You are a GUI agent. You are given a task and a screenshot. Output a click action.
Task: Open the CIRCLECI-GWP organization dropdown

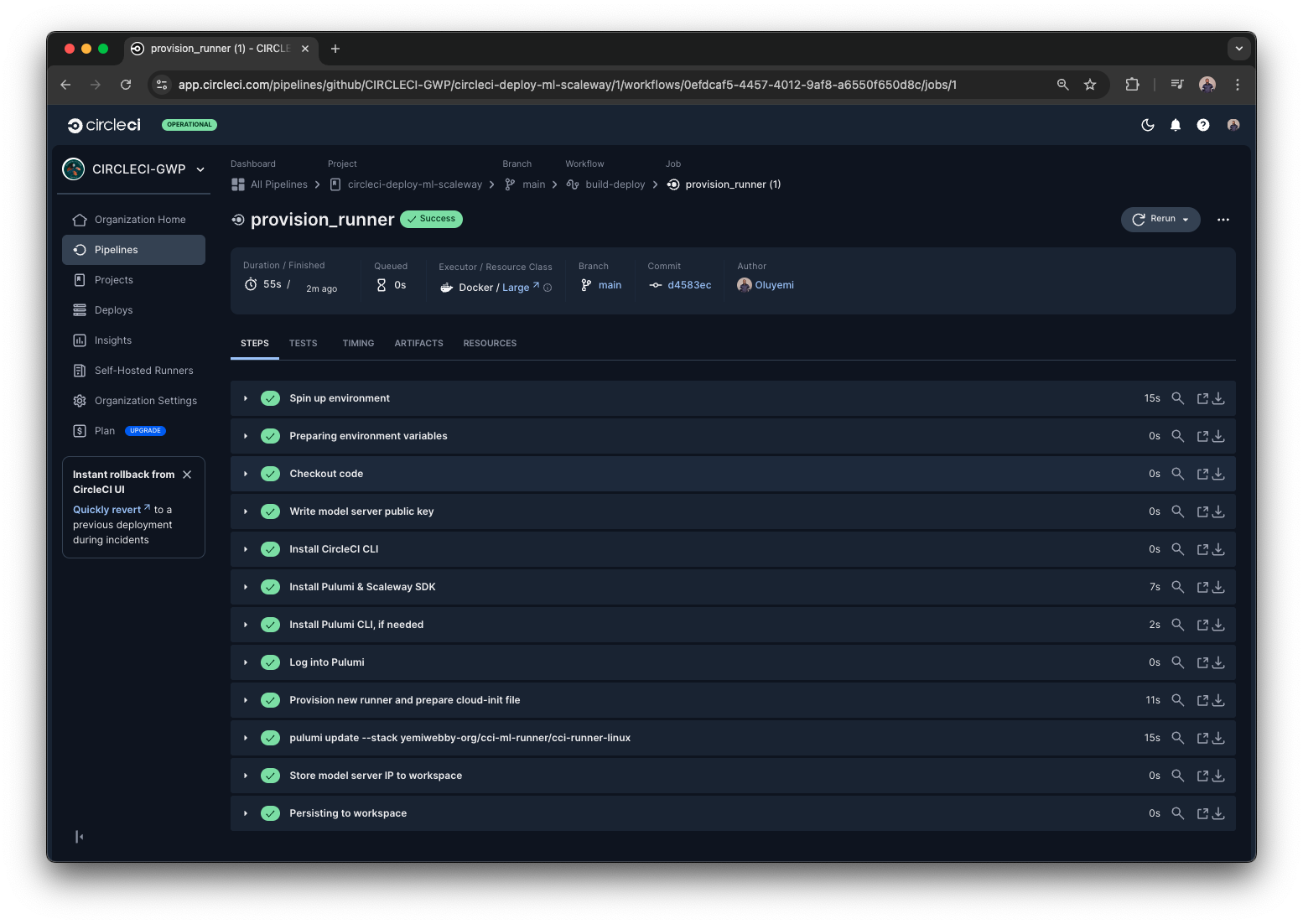tap(134, 169)
